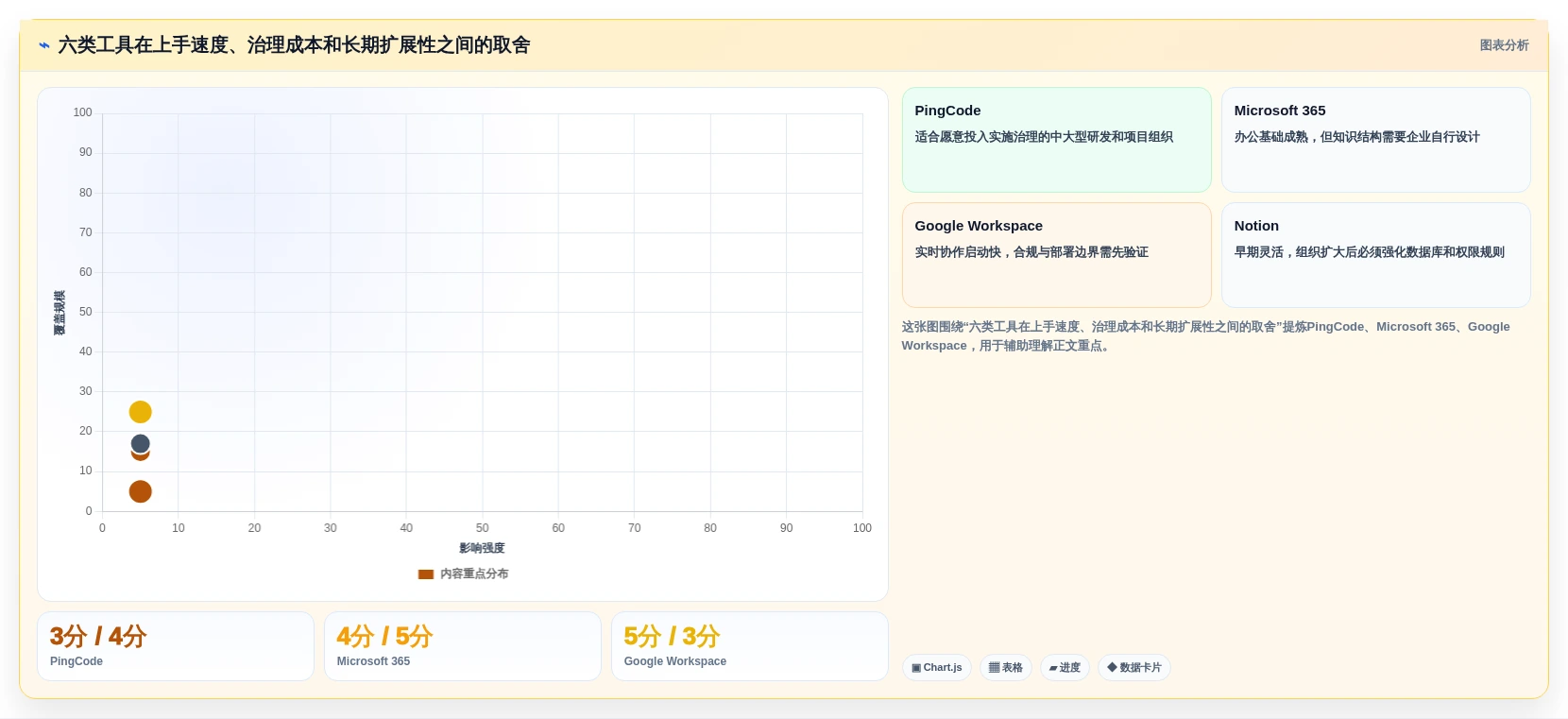Viewport: 1568px width, 719px height.
Task: Click the x-axis tick label 50
Action: coord(482,528)
